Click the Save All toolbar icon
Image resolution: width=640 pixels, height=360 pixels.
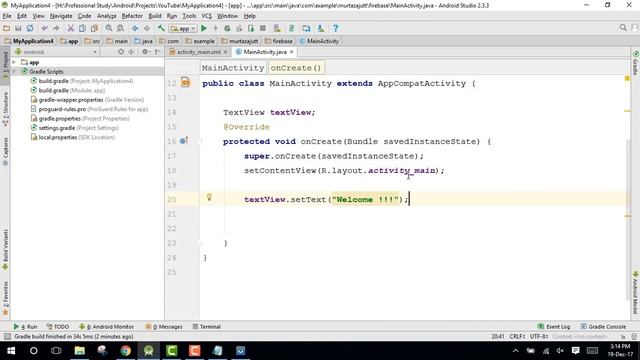[18, 28]
